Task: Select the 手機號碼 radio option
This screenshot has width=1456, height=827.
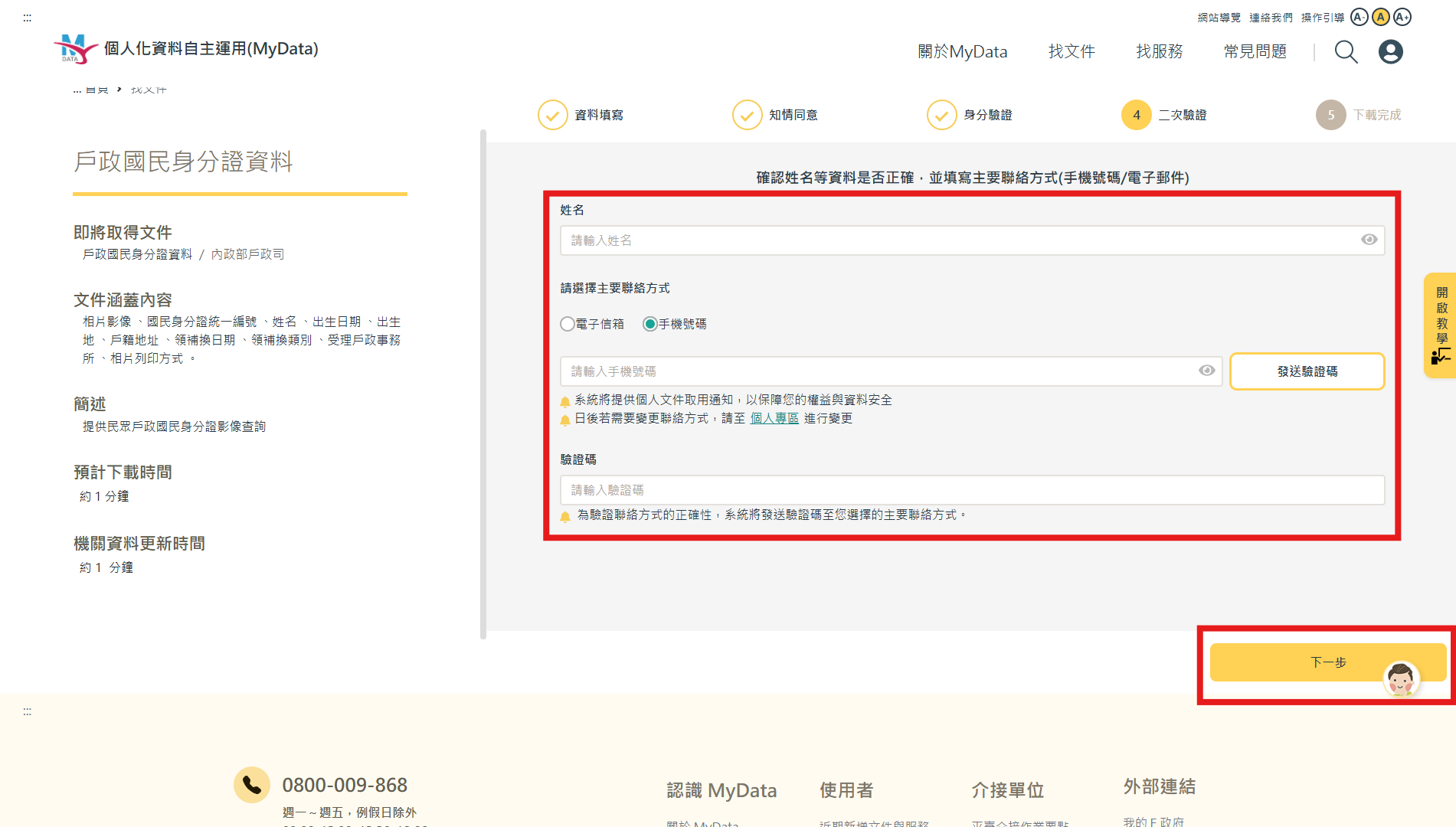Action: pos(649,324)
